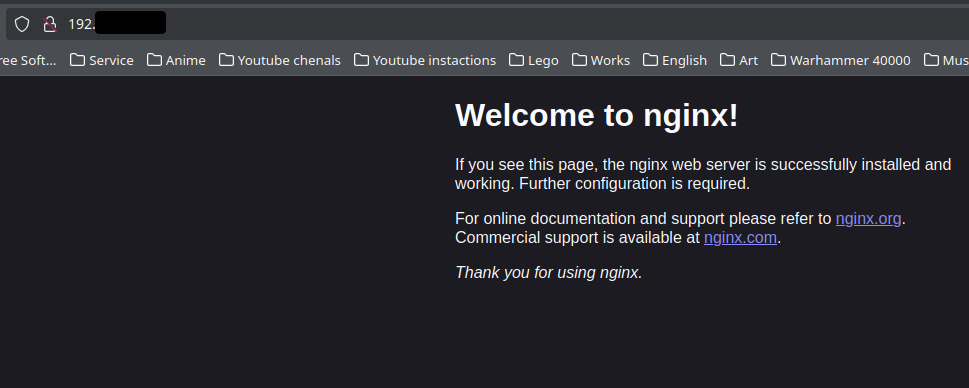Open the Warhammer 40000 bookmarks folder
The width and height of the screenshot is (969, 388).
[x=841, y=60]
